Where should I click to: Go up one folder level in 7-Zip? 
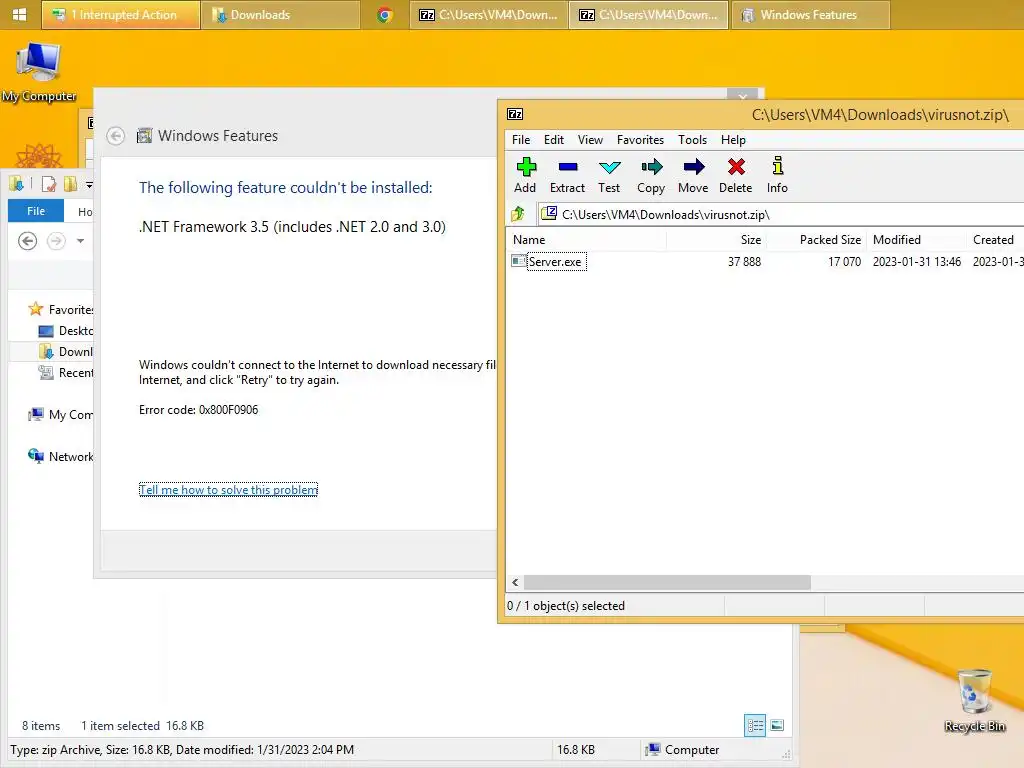pyautogui.click(x=519, y=214)
